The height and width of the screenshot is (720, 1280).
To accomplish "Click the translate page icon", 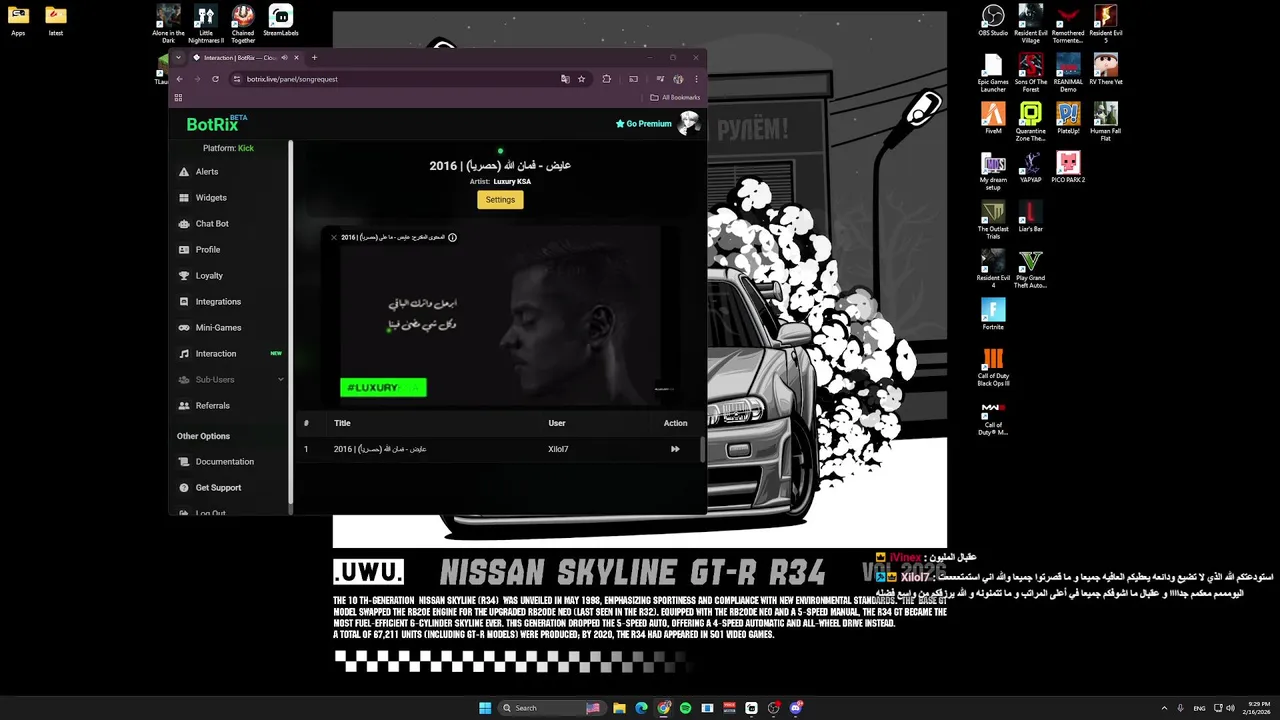I will [565, 79].
